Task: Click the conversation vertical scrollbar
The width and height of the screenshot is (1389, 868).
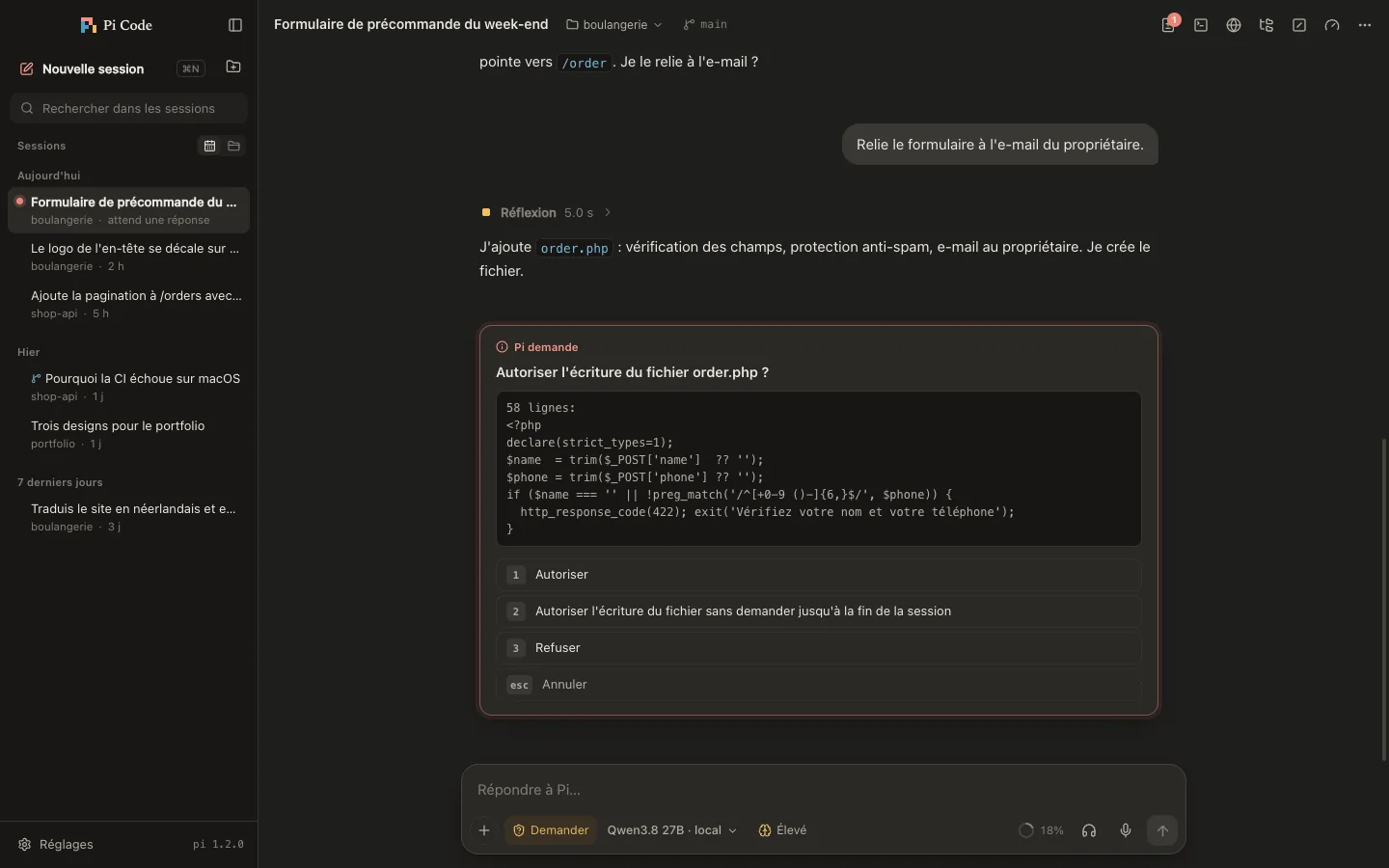Action: 1384,599
